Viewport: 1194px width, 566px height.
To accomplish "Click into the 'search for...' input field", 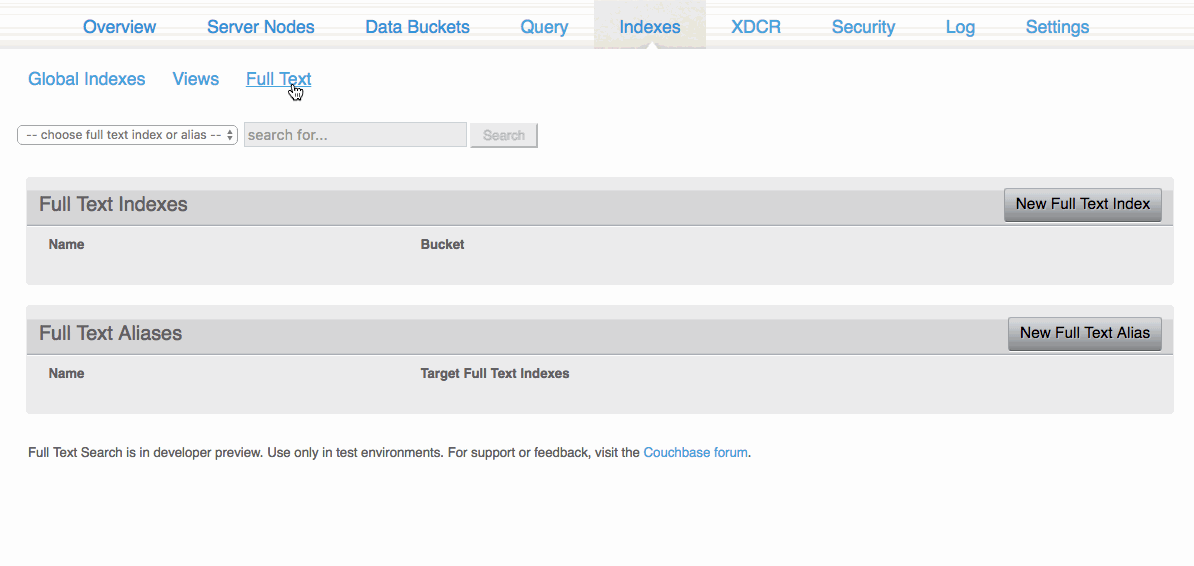I will click(x=355, y=135).
